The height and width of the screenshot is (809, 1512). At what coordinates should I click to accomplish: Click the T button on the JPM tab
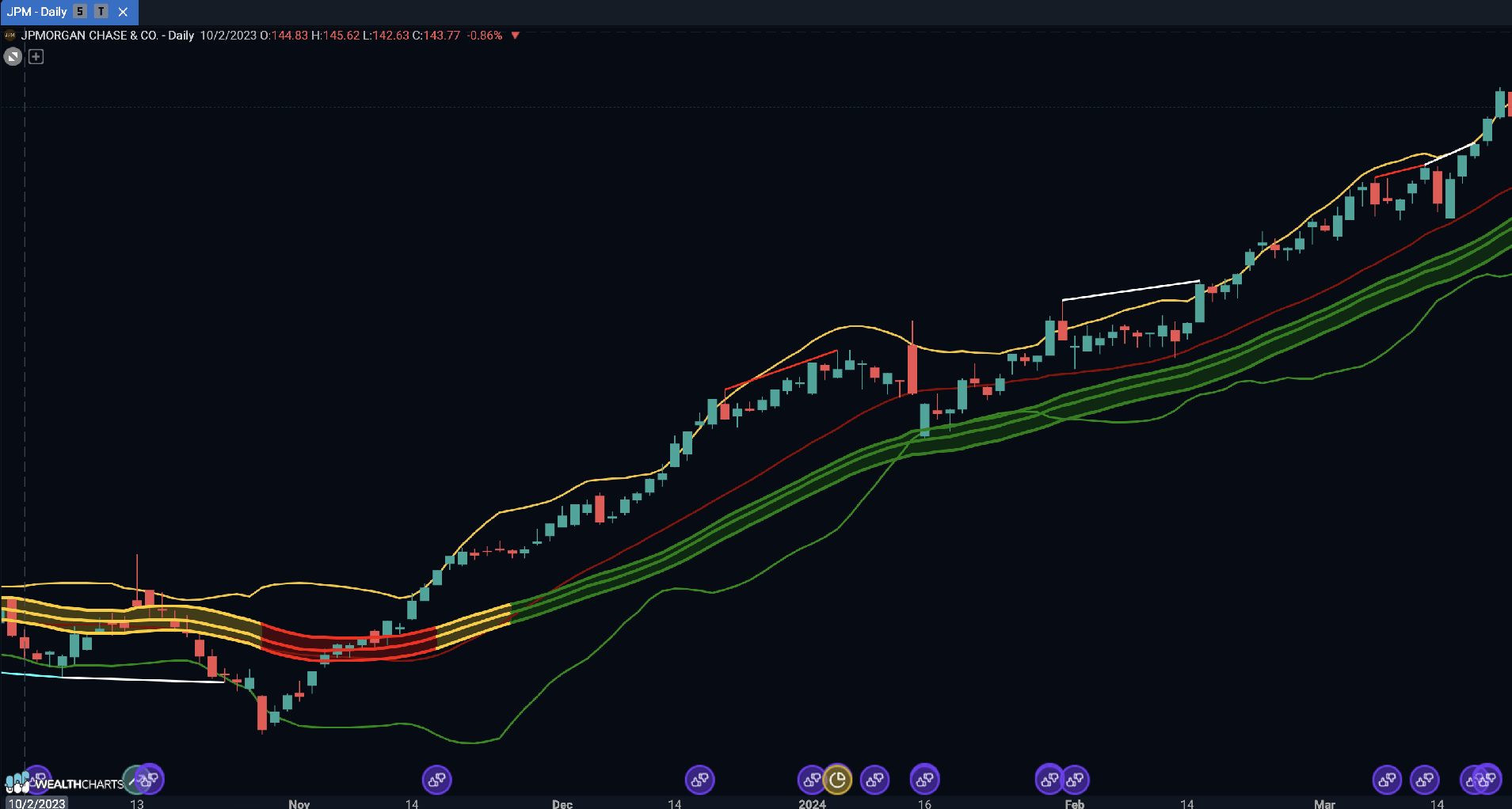101,12
